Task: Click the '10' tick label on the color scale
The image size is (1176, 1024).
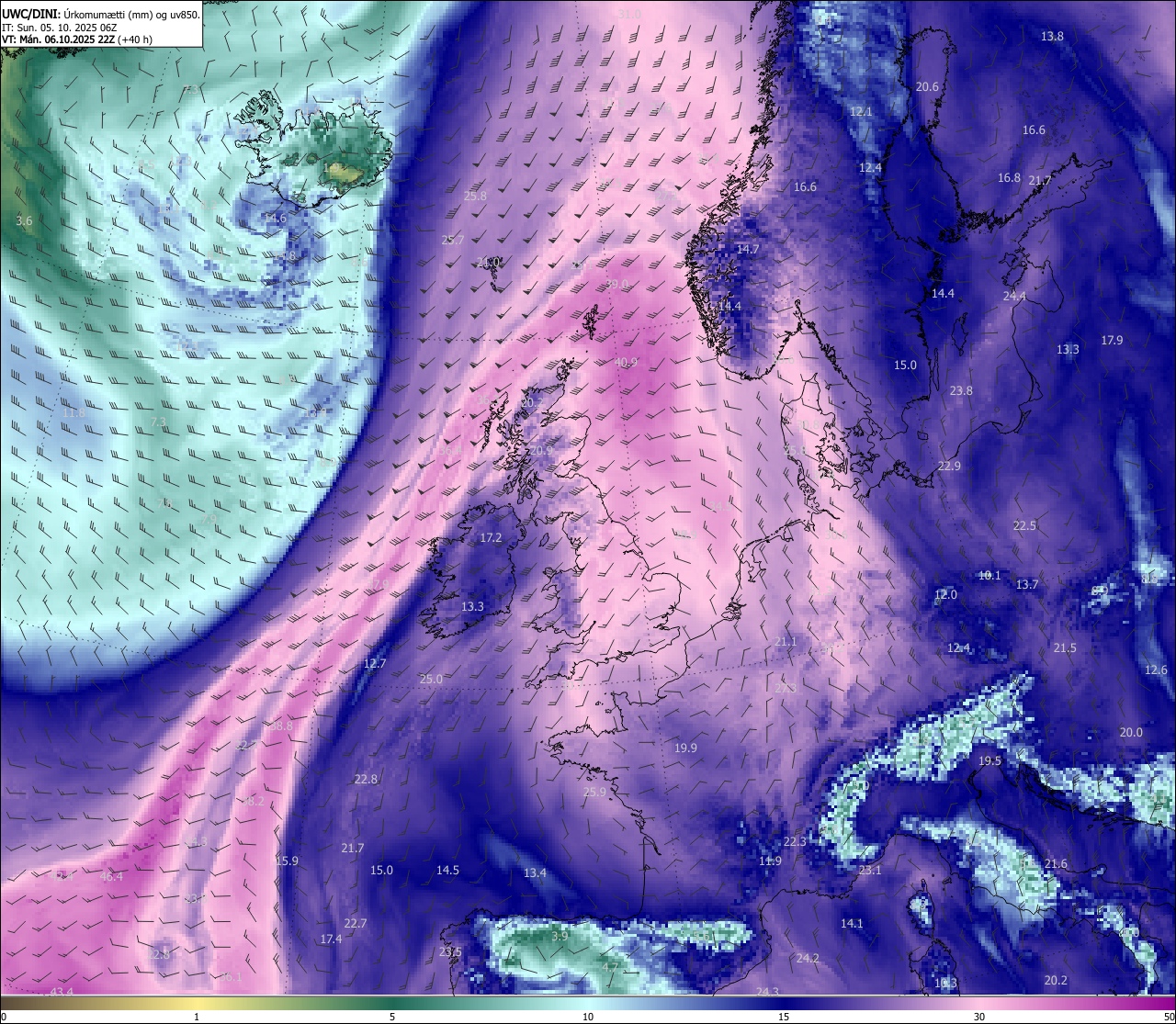Action: coord(588,1017)
